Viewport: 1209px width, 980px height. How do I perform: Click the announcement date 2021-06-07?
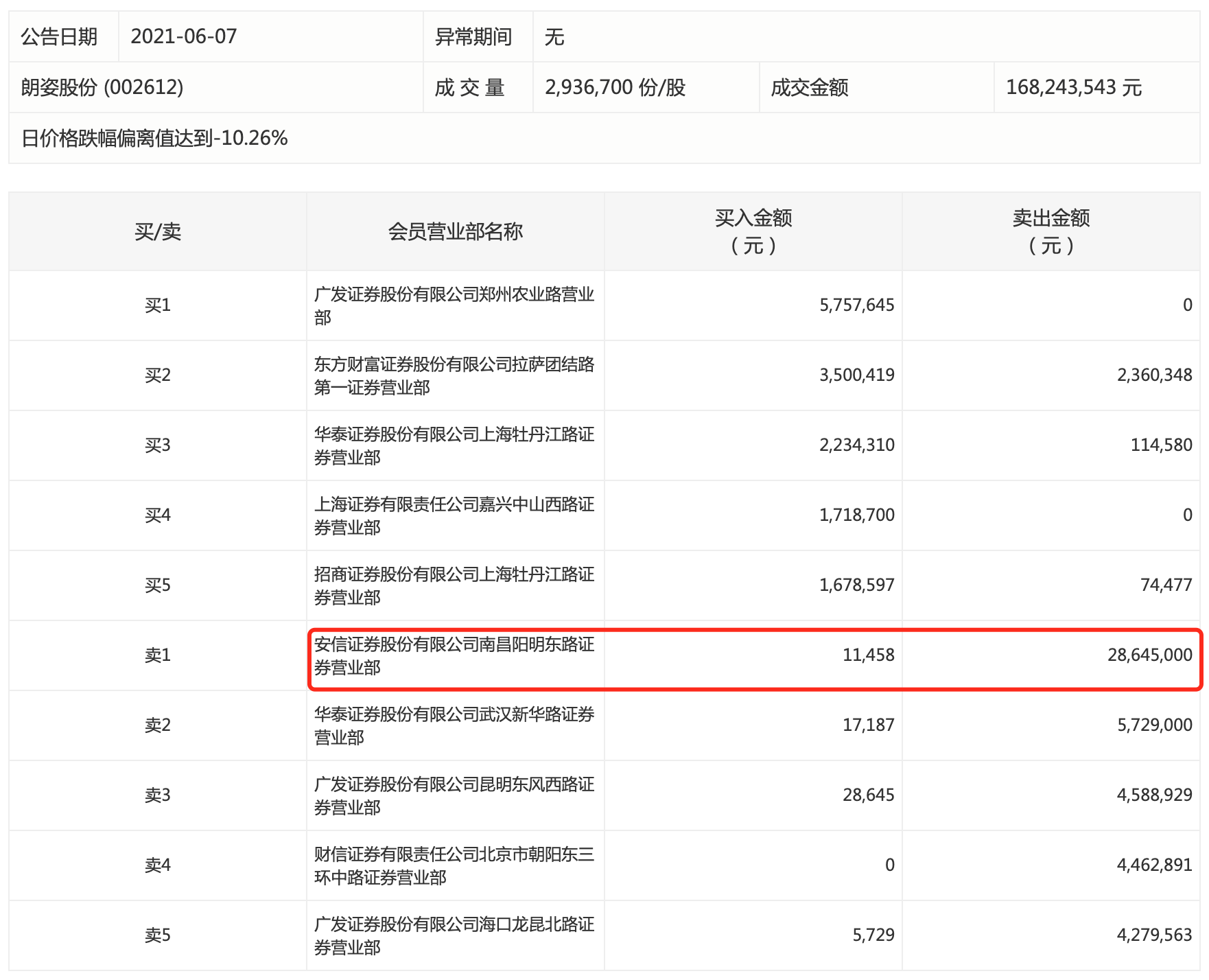click(183, 36)
